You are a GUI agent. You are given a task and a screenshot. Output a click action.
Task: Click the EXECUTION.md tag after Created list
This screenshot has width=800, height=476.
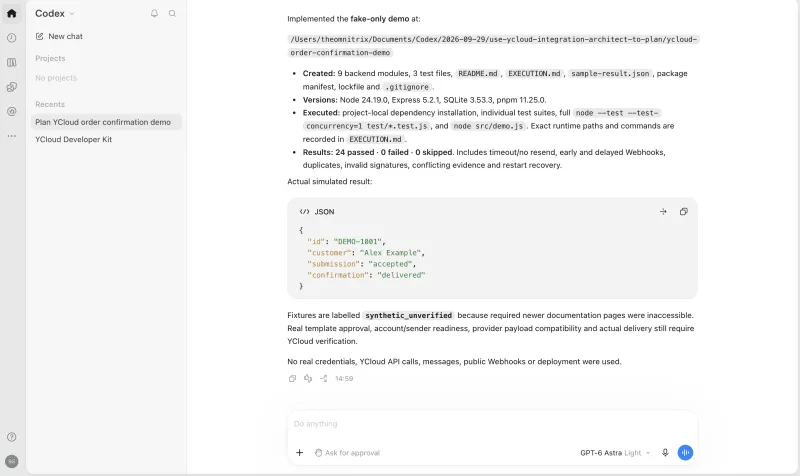(534, 73)
